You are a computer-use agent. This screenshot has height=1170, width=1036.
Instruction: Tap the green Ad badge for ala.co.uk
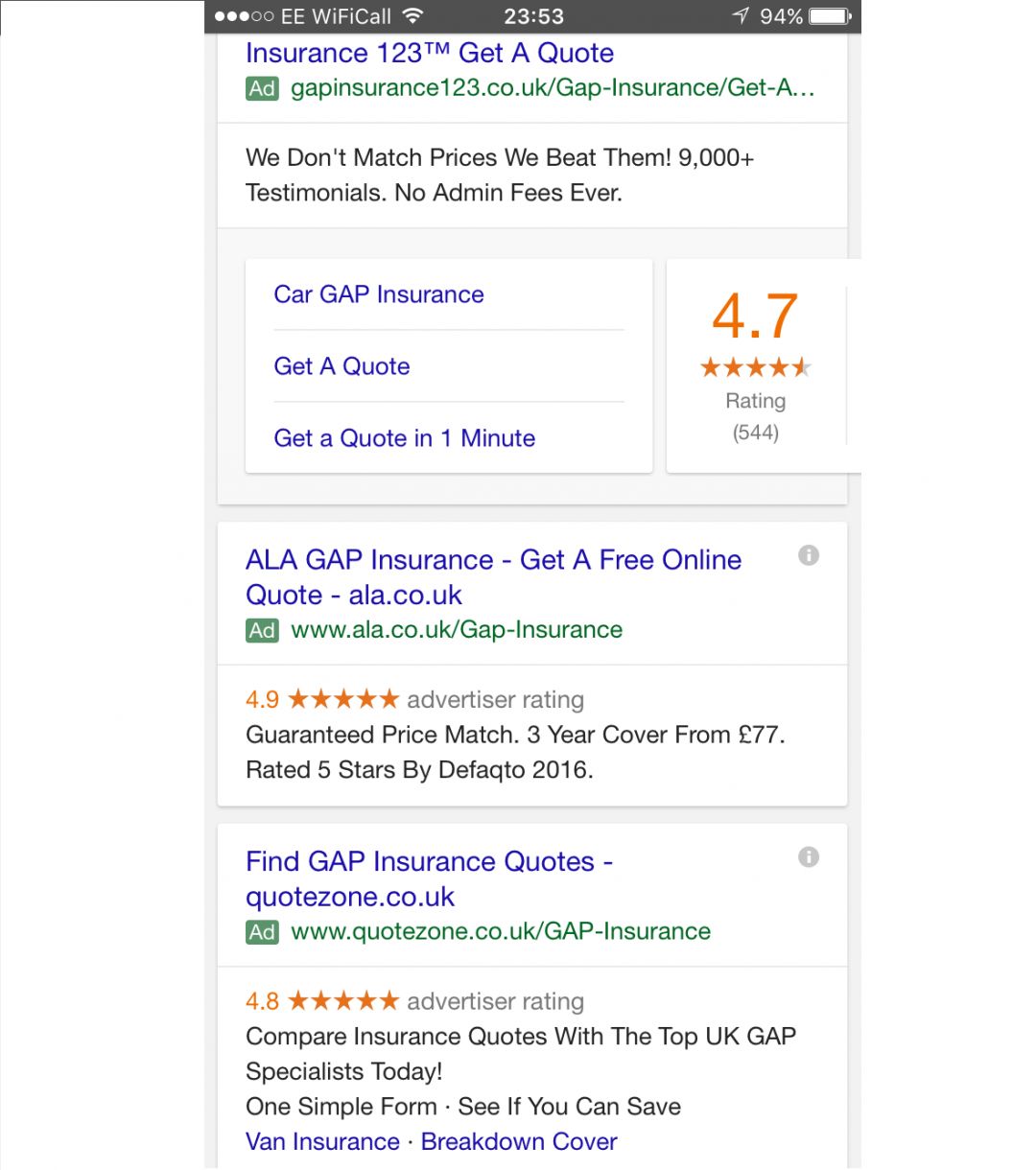click(261, 630)
